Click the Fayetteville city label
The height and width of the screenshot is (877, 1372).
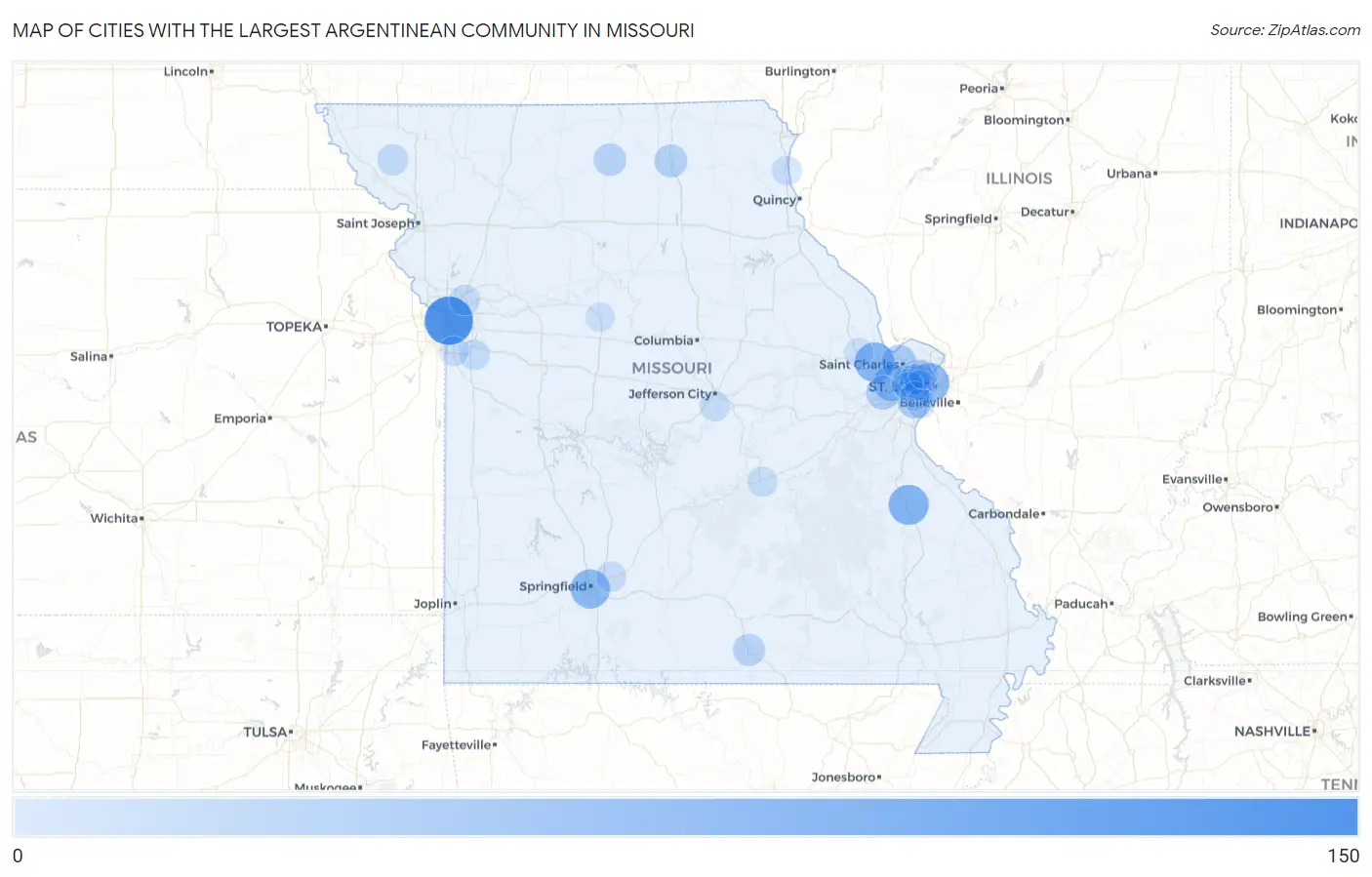457,745
